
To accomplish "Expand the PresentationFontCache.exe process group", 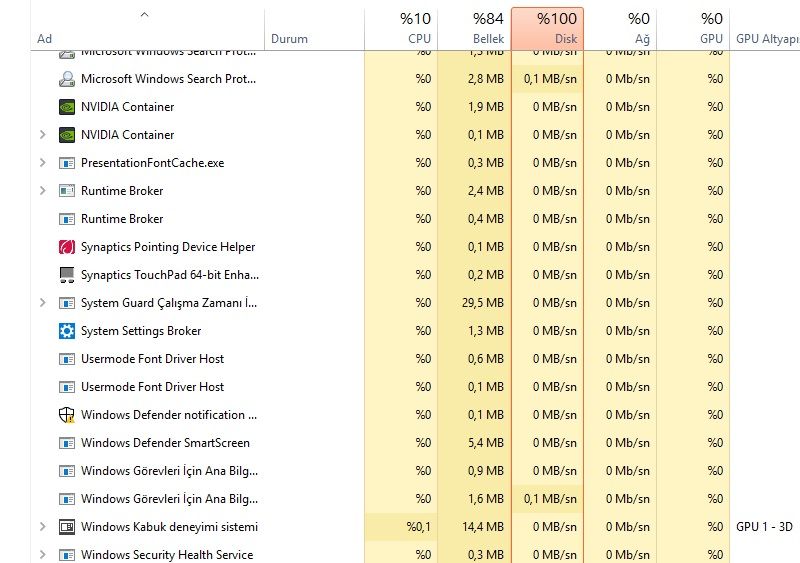I will coord(43,163).
